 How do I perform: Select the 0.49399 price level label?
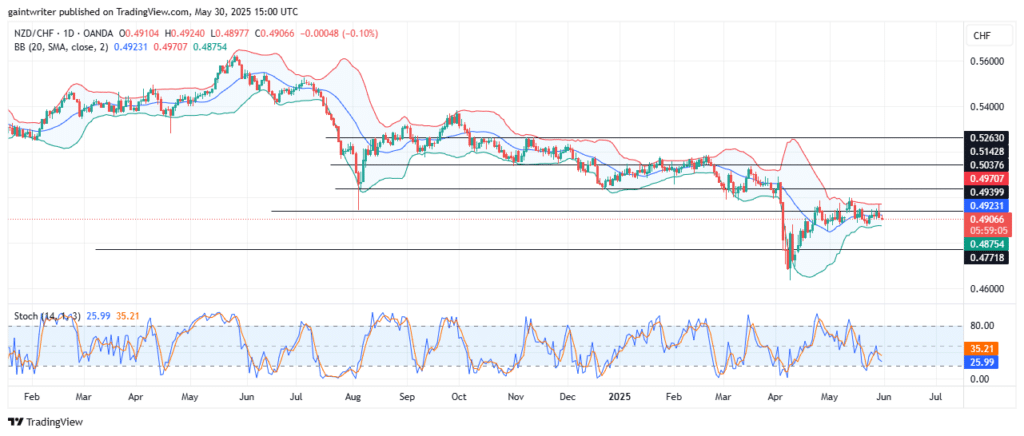pos(986,191)
